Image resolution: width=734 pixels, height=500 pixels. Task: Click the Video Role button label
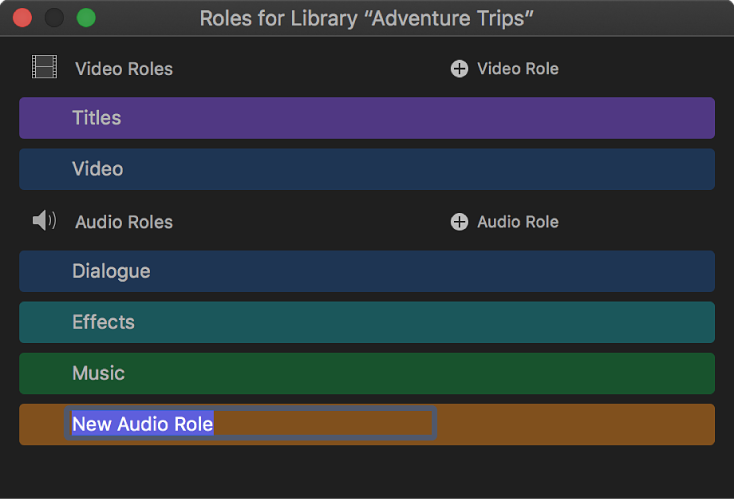[x=517, y=69]
